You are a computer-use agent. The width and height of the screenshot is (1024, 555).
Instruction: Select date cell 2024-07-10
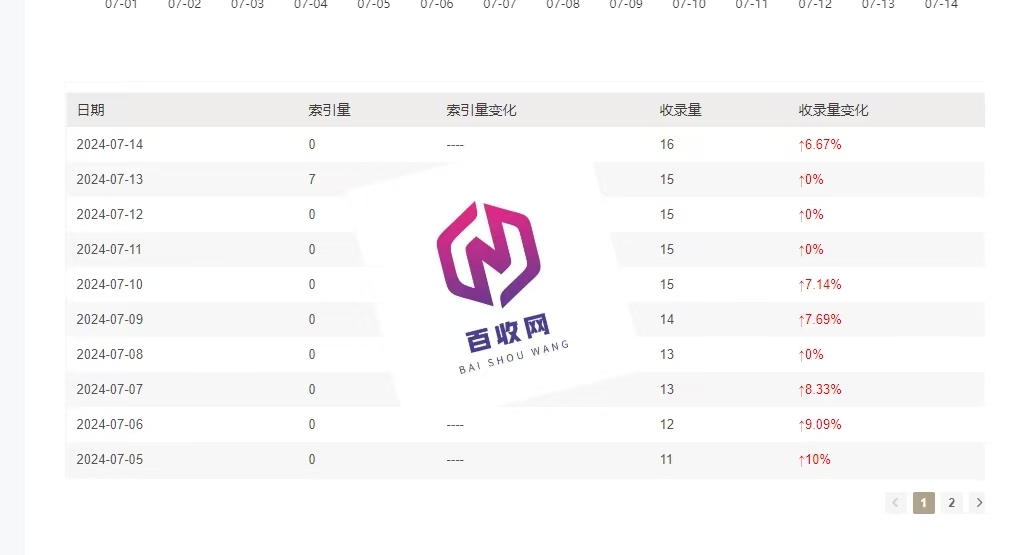pyautogui.click(x=110, y=285)
